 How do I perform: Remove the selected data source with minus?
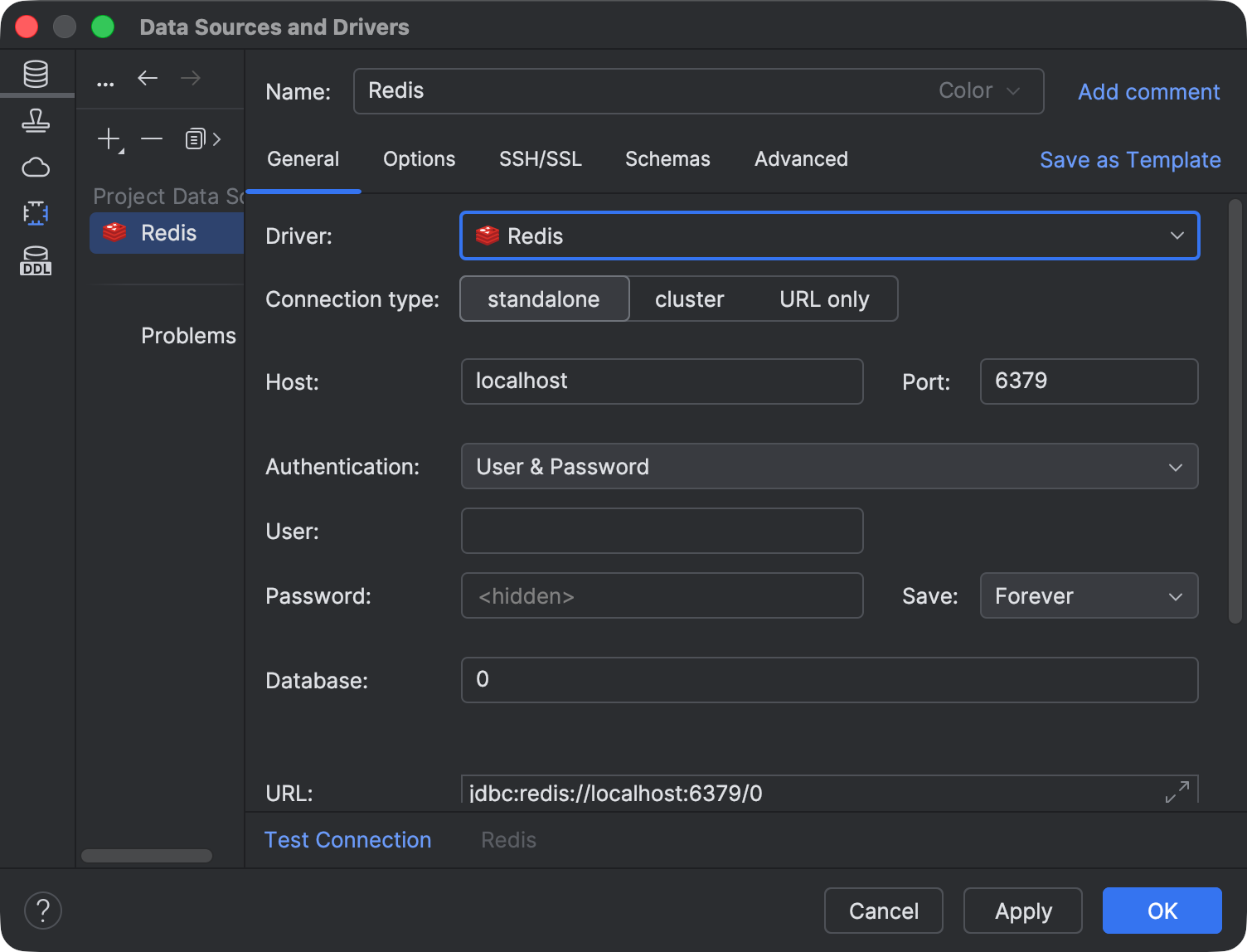point(152,138)
